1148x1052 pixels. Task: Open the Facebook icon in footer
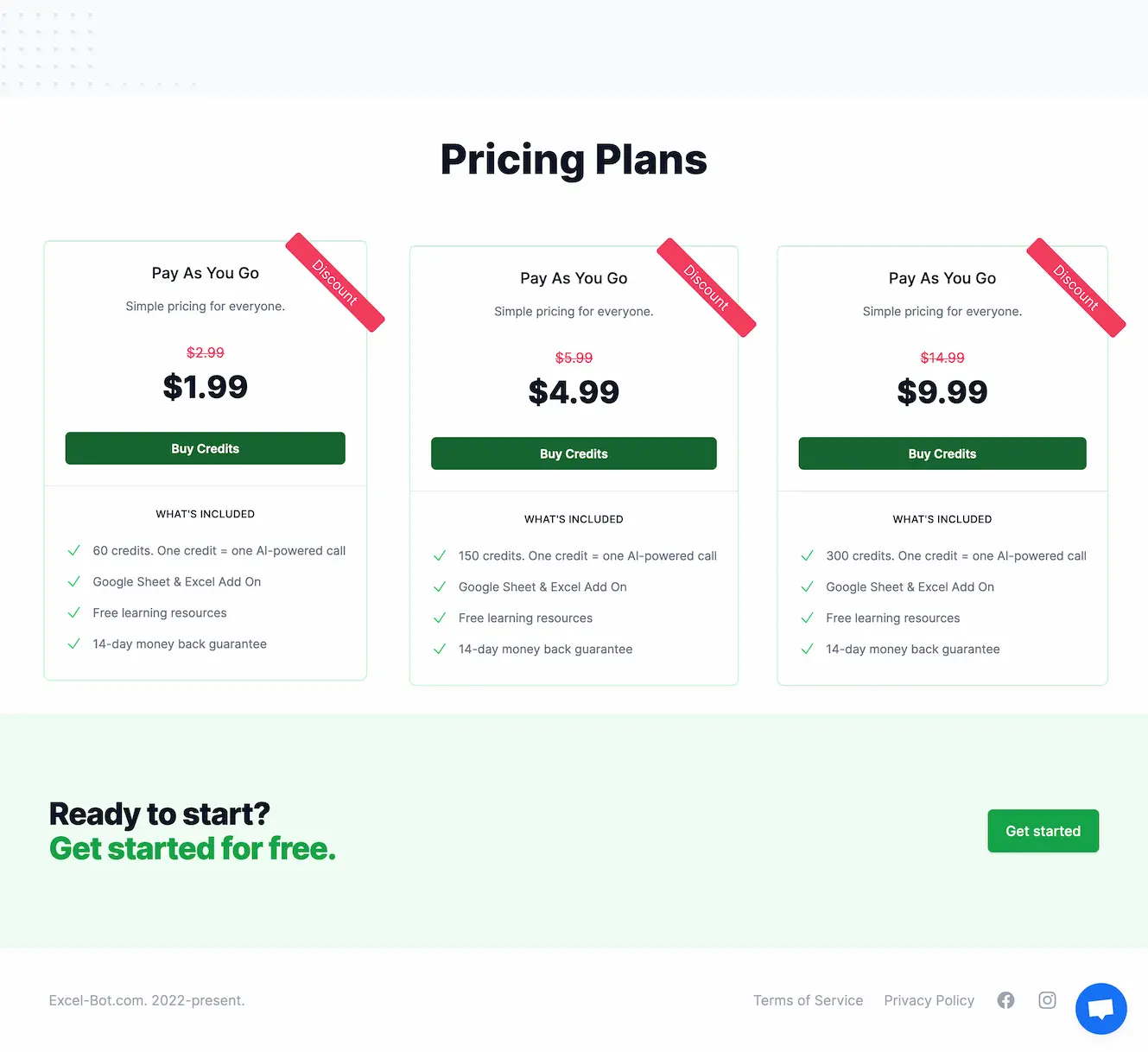[x=1005, y=1000]
